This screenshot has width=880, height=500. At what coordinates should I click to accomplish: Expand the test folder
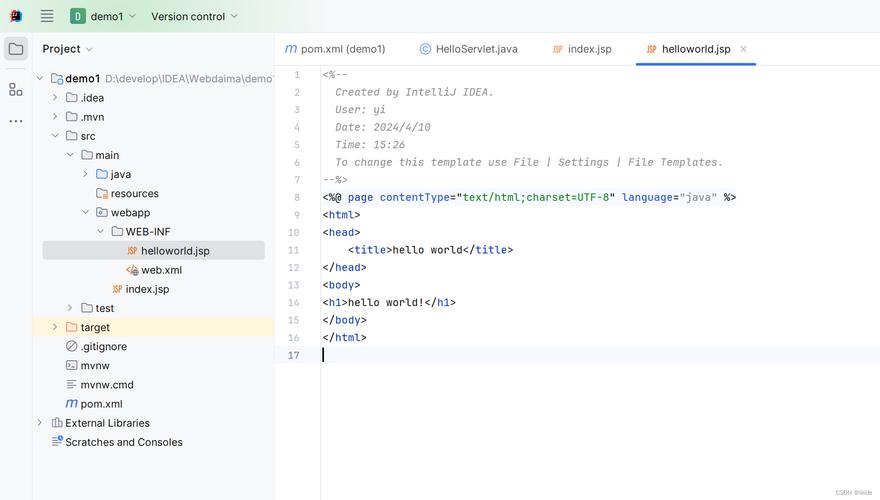coord(70,308)
